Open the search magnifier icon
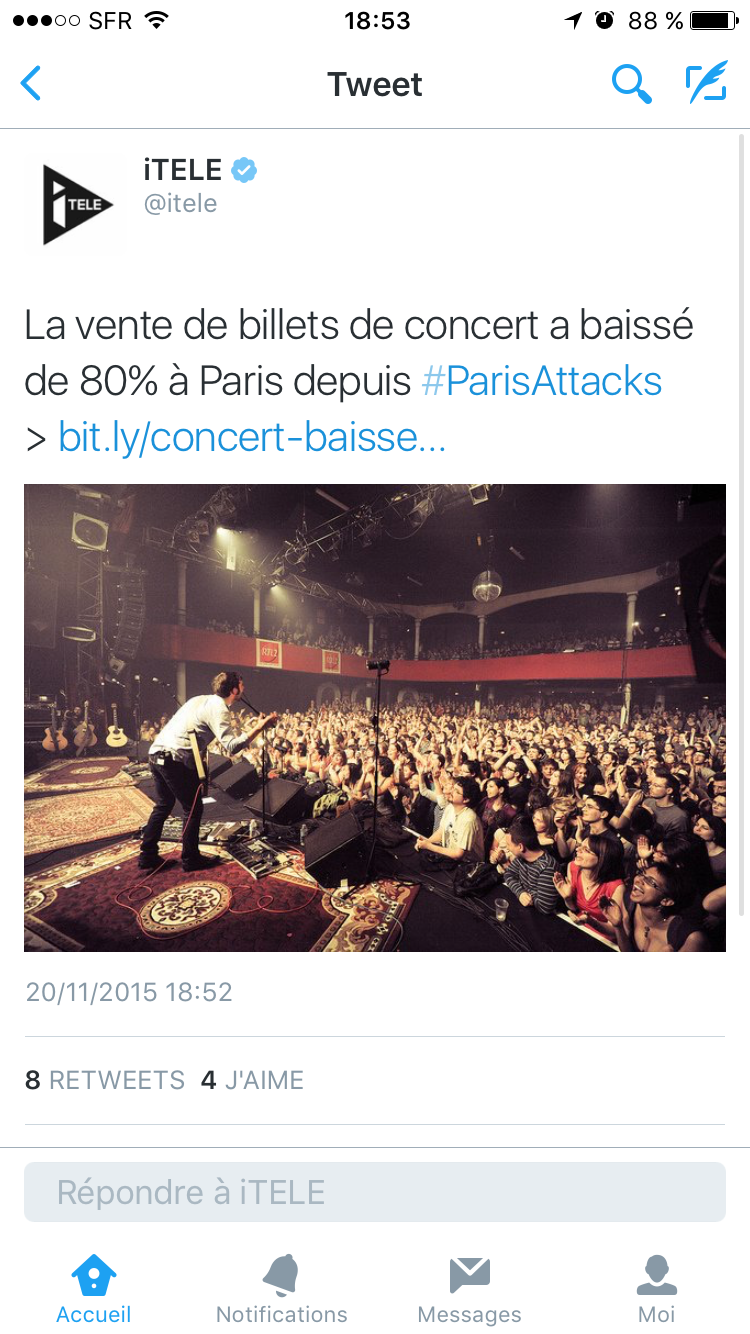 (632, 84)
